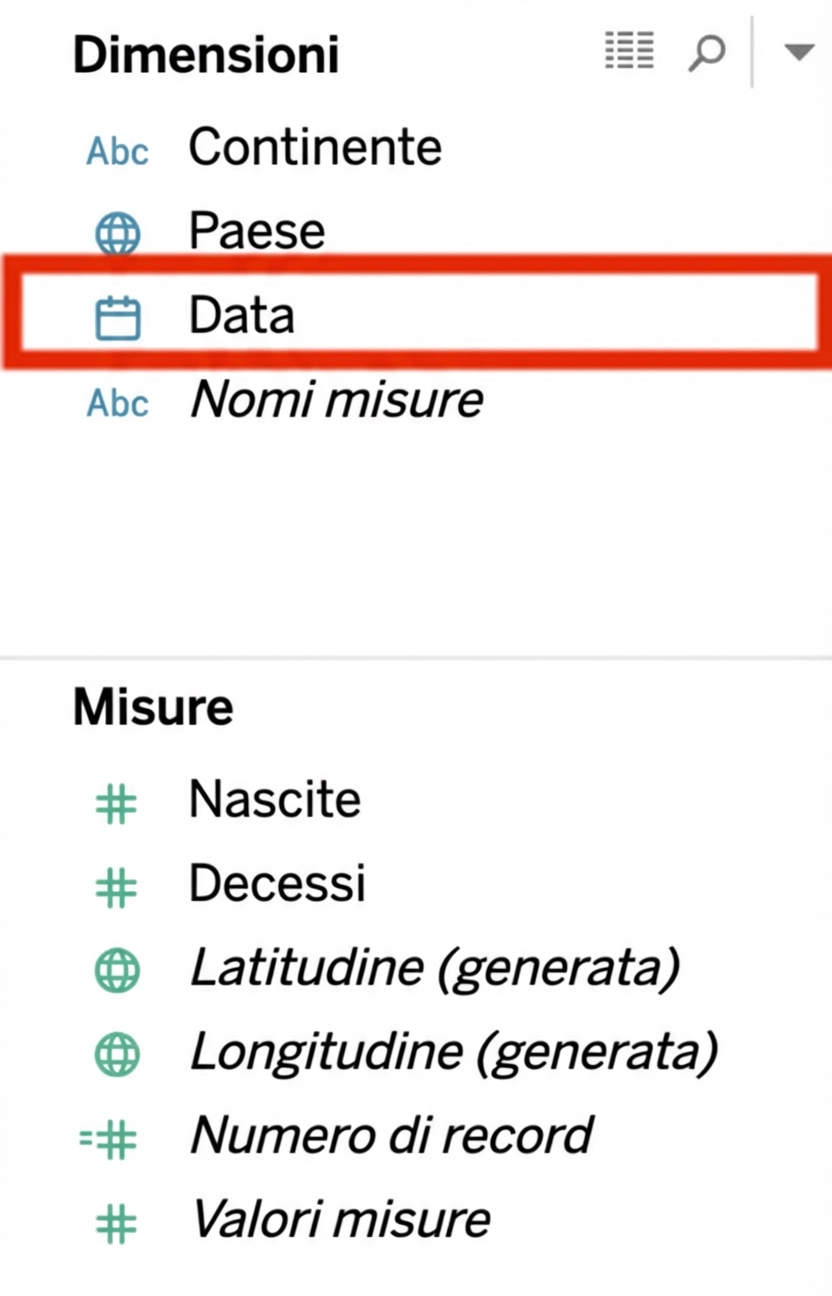Click the globe icon next to Paese
Image resolution: width=832 pixels, height=1296 pixels.
(117, 234)
